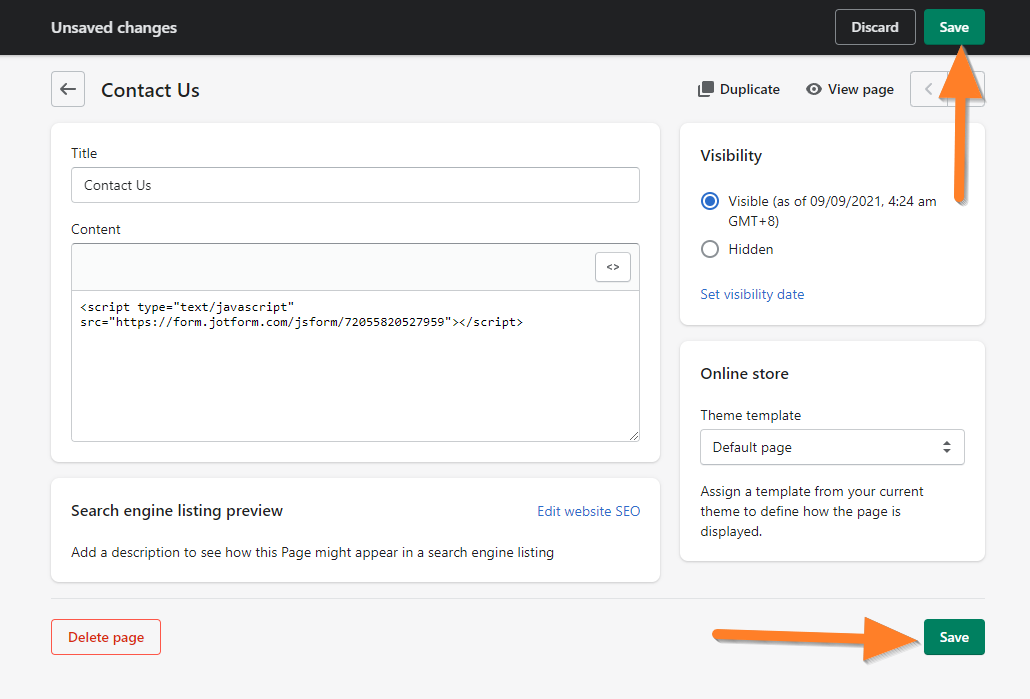Click inside the Content HTML text area

pyautogui.click(x=355, y=380)
